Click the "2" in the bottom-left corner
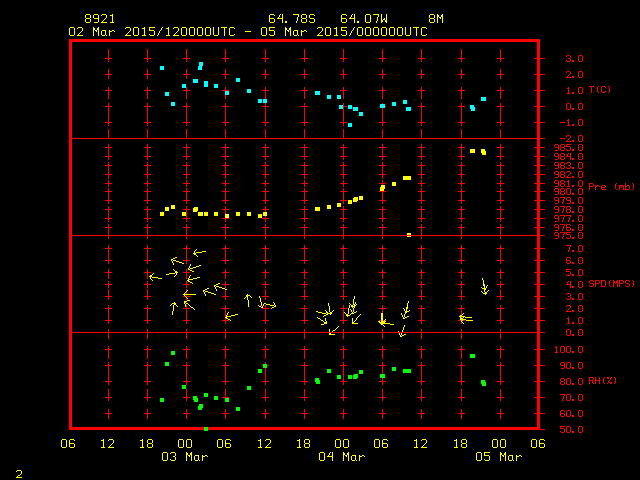Image resolution: width=640 pixels, height=480 pixels. tap(19, 474)
